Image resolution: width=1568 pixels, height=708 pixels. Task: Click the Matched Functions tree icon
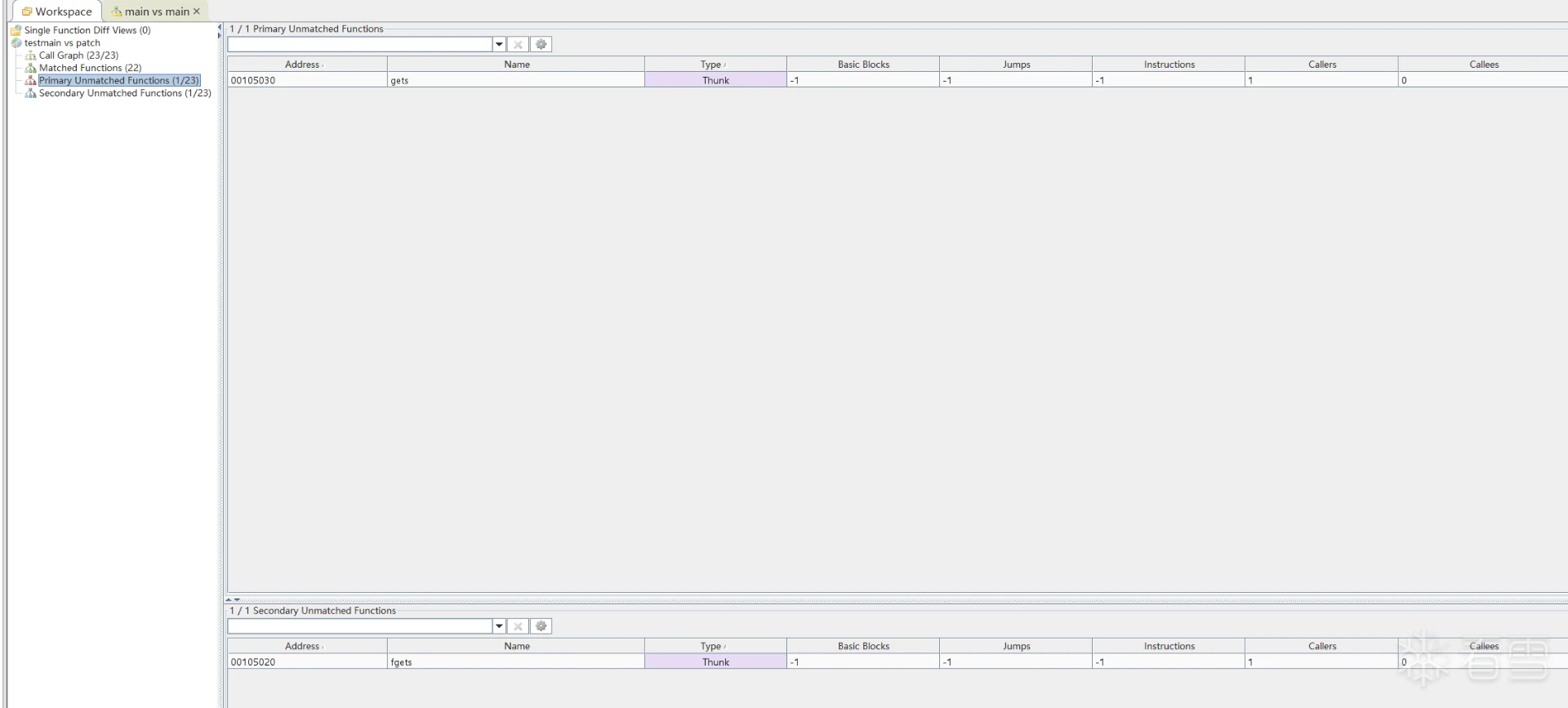pos(31,68)
